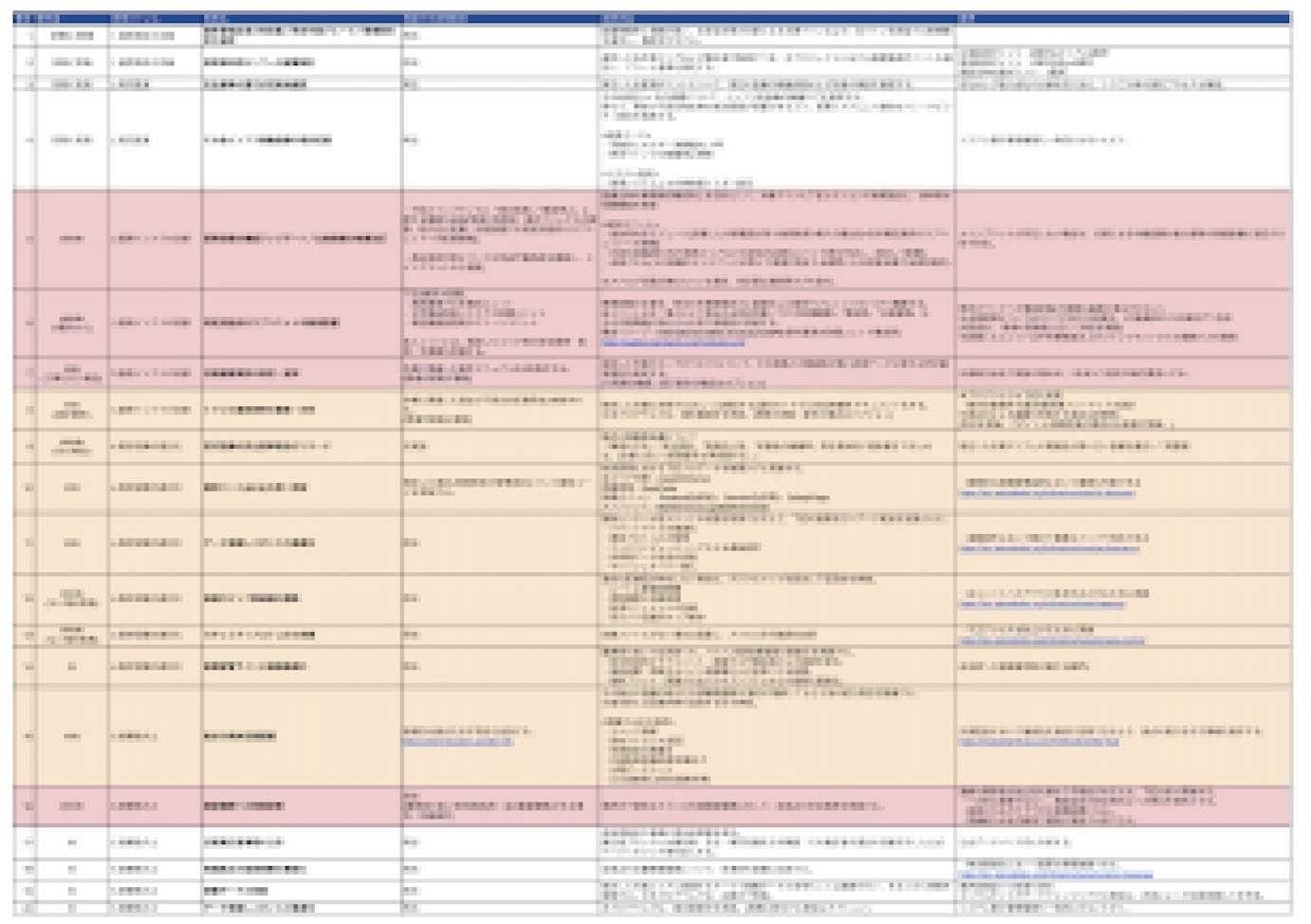Open the hyperlink in row 18's last column
Image resolution: width=1311 pixels, height=924 pixels.
[1055, 875]
